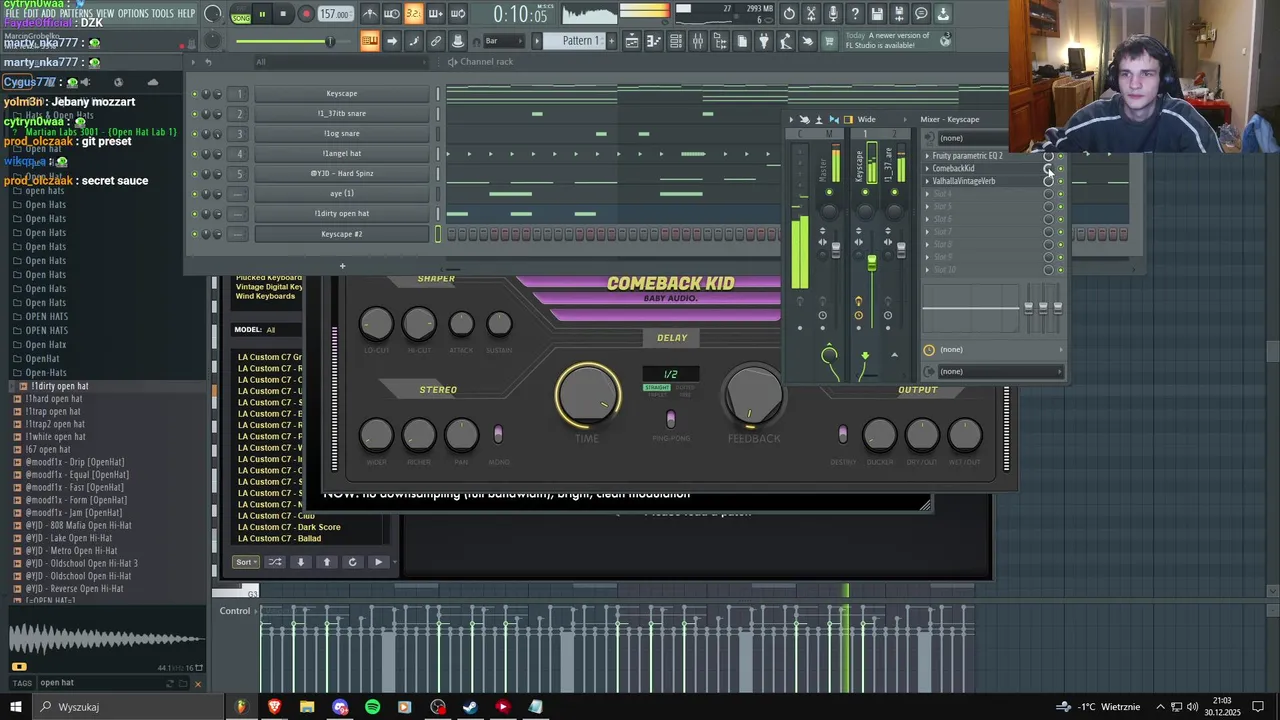Mute the !1dirty open hat channel LED

(194, 214)
